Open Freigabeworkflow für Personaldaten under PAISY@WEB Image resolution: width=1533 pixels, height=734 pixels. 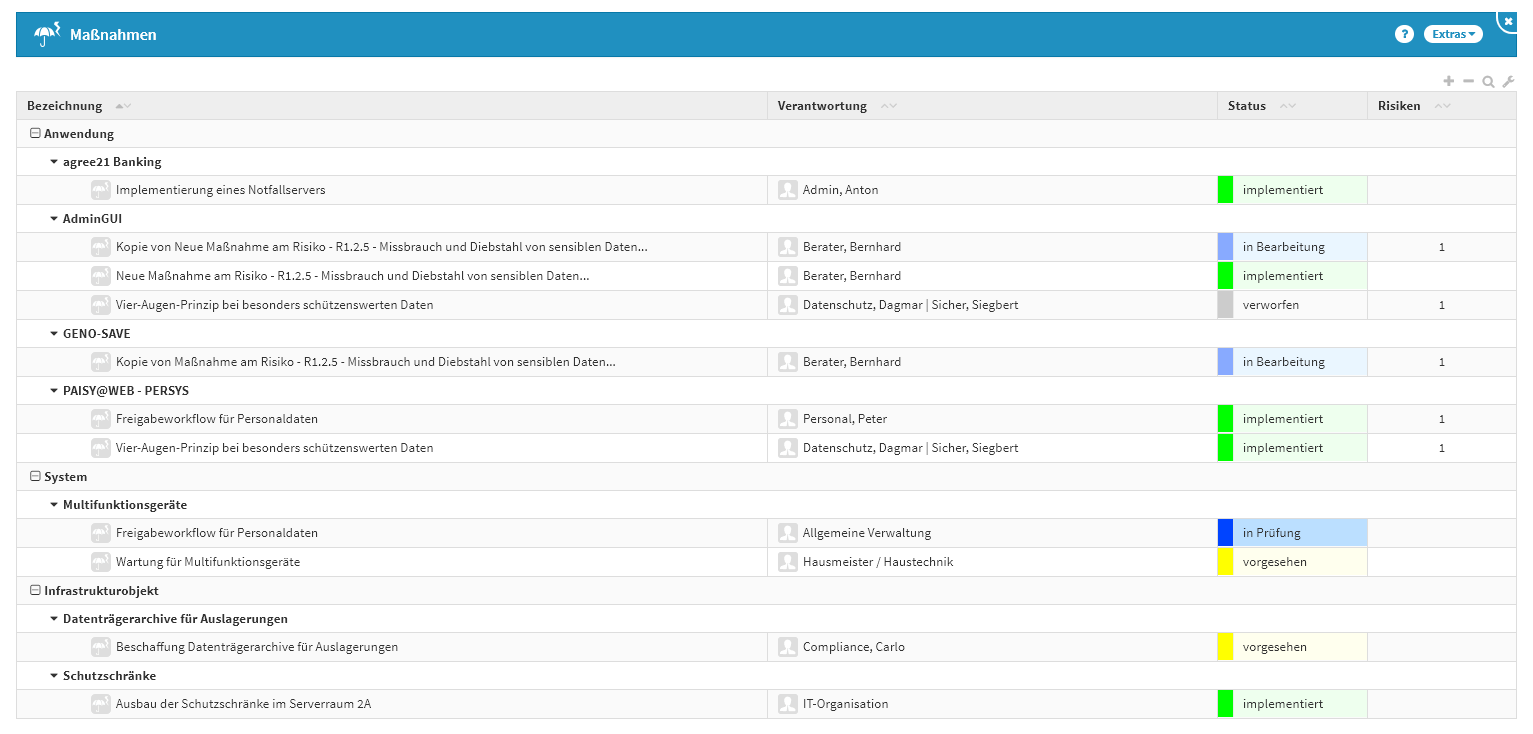coord(217,419)
